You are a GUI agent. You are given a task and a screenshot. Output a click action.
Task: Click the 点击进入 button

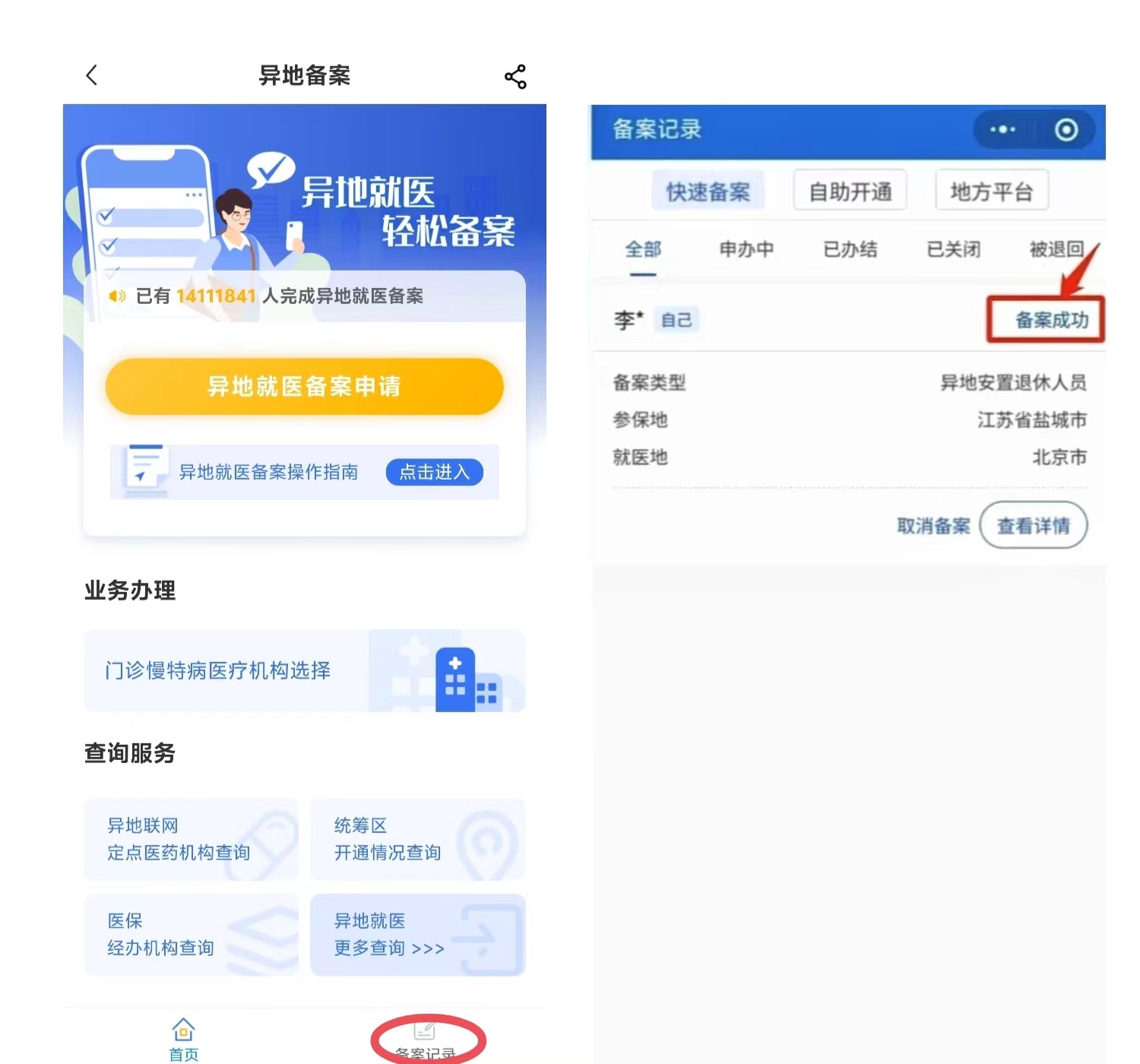coord(435,472)
